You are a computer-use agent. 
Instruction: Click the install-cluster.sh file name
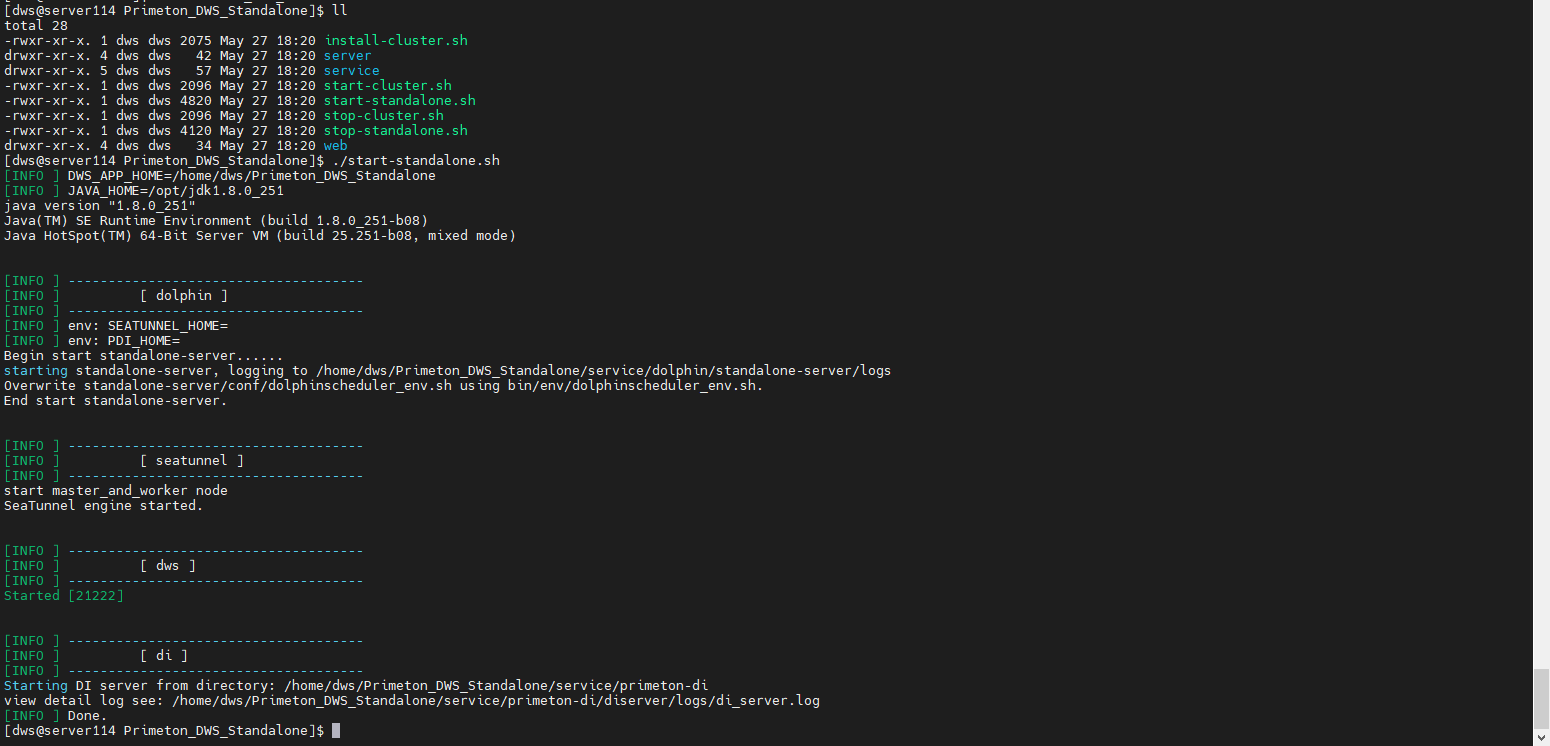coord(395,41)
